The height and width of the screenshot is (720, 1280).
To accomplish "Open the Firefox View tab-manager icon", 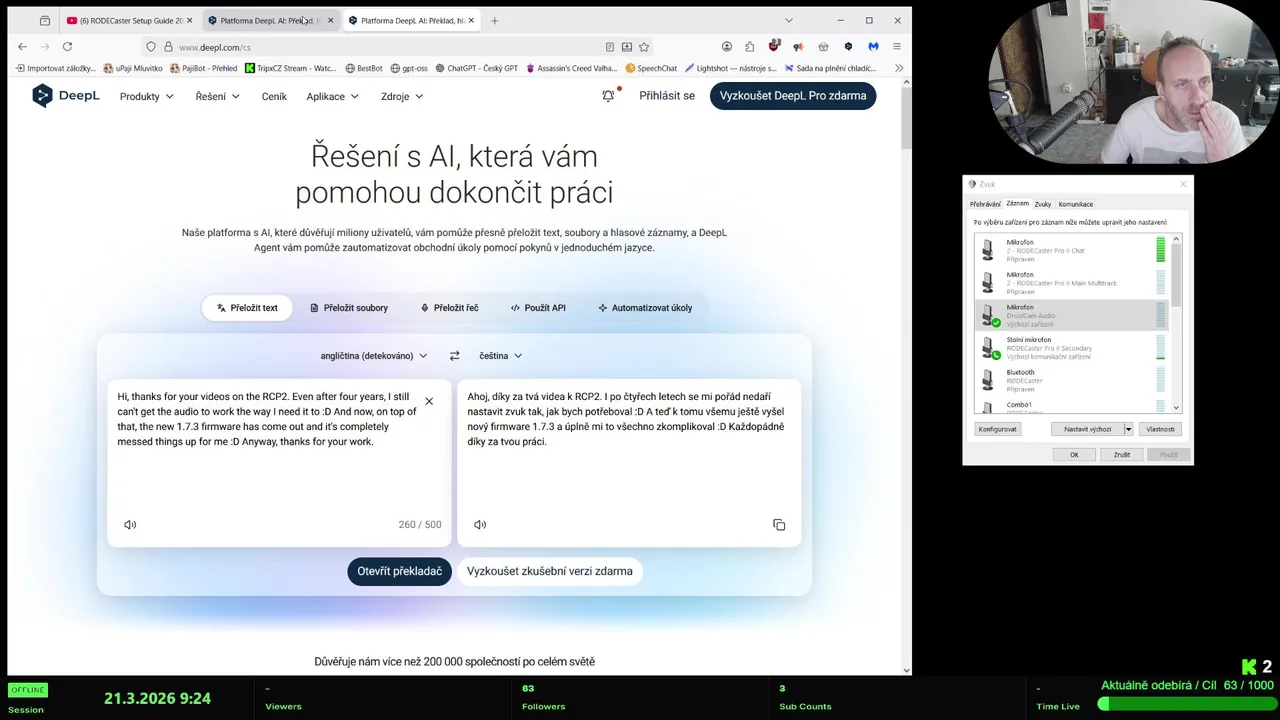I will coord(45,20).
